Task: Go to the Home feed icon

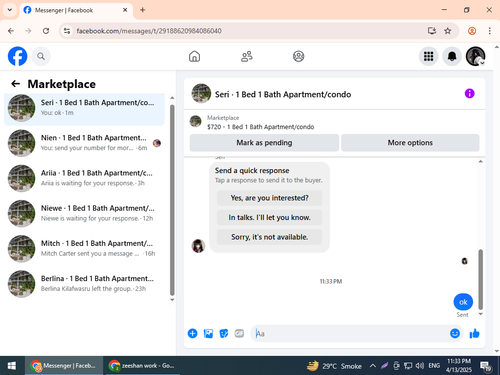Action: 194,56
